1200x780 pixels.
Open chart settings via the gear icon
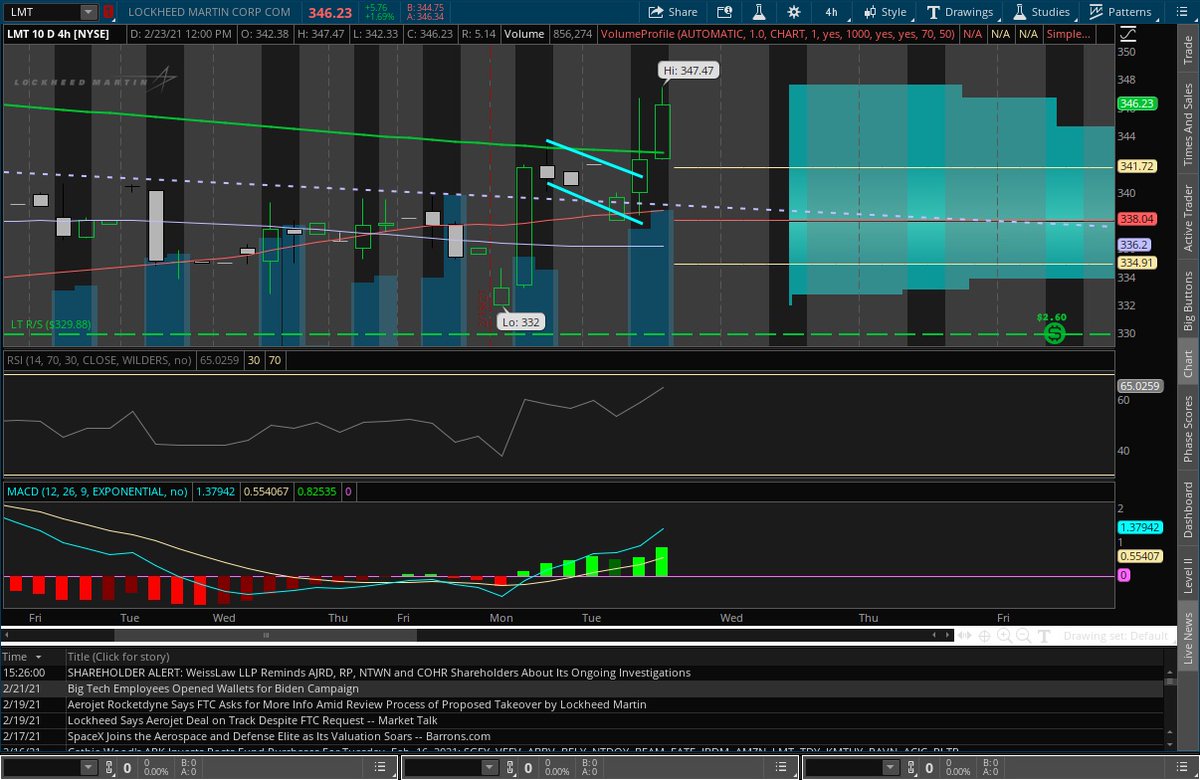[x=793, y=12]
